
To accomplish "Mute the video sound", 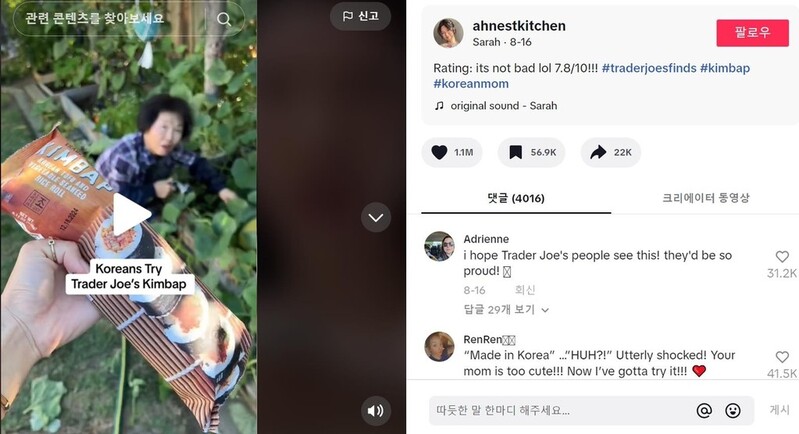I will coord(375,409).
